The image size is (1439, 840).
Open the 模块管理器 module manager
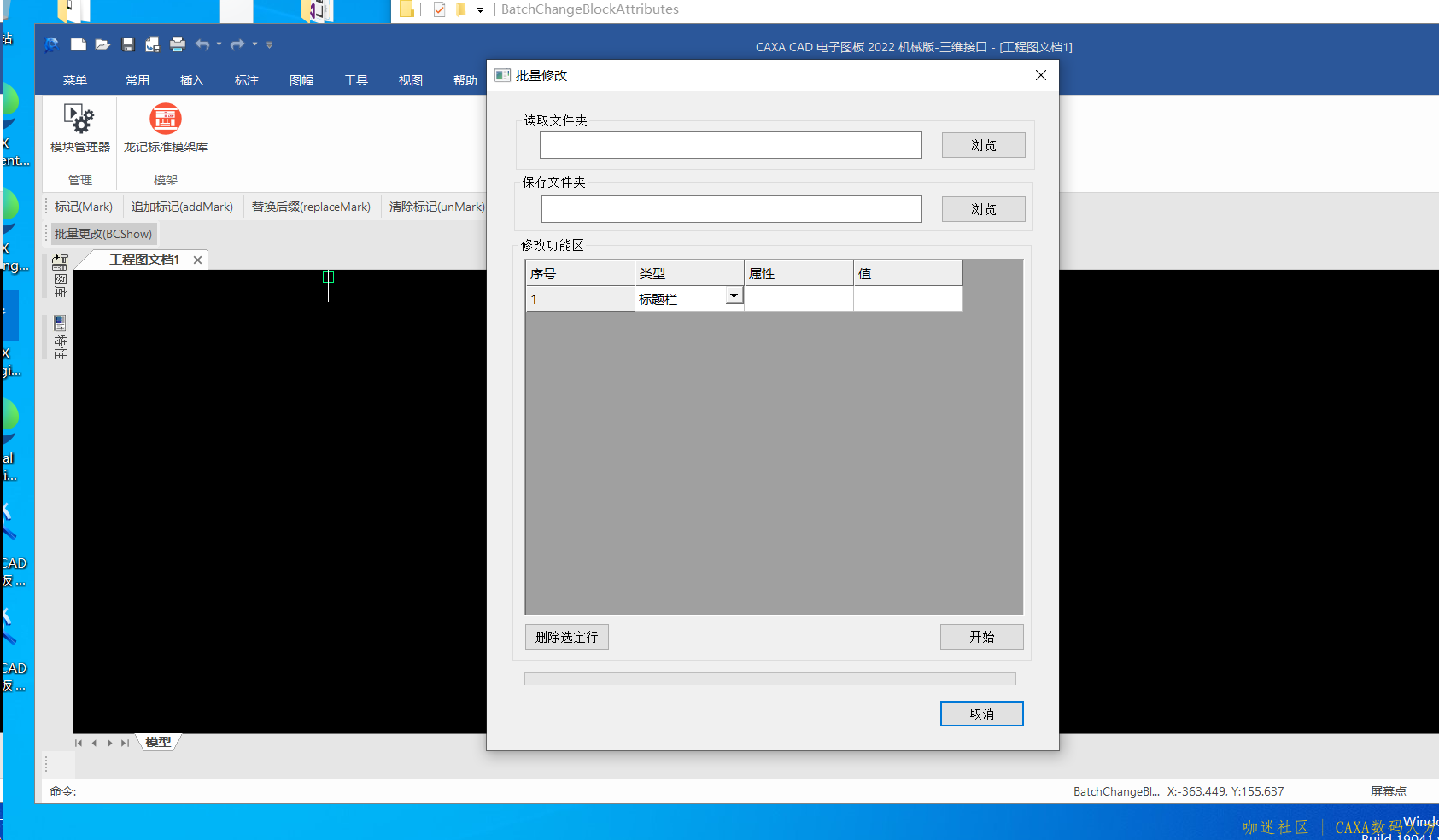(x=80, y=128)
